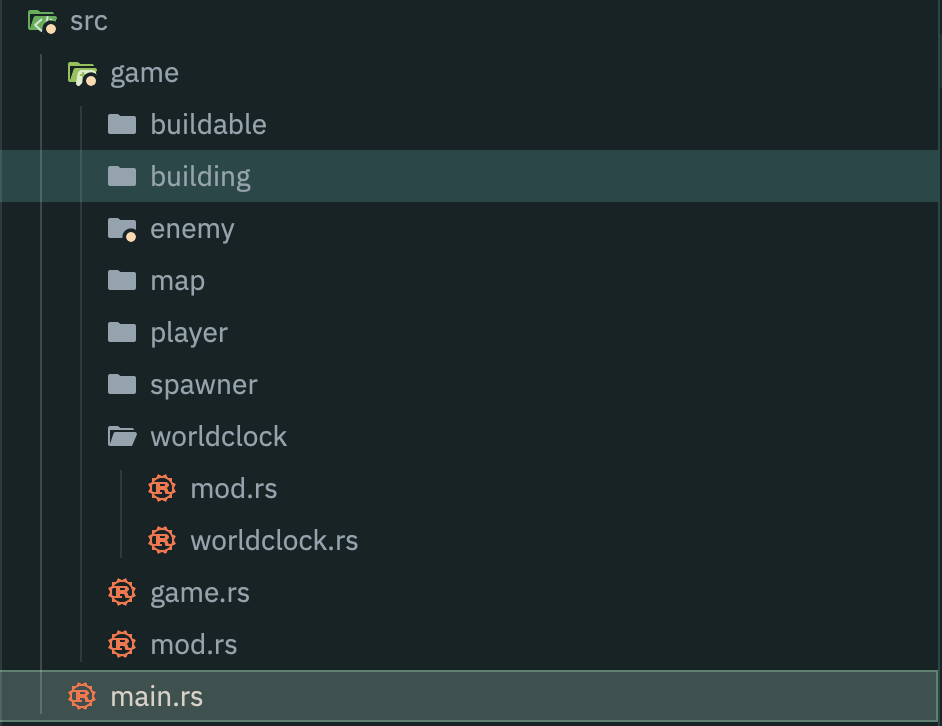Click the open worldclock folder icon
942x726 pixels.
(122, 436)
